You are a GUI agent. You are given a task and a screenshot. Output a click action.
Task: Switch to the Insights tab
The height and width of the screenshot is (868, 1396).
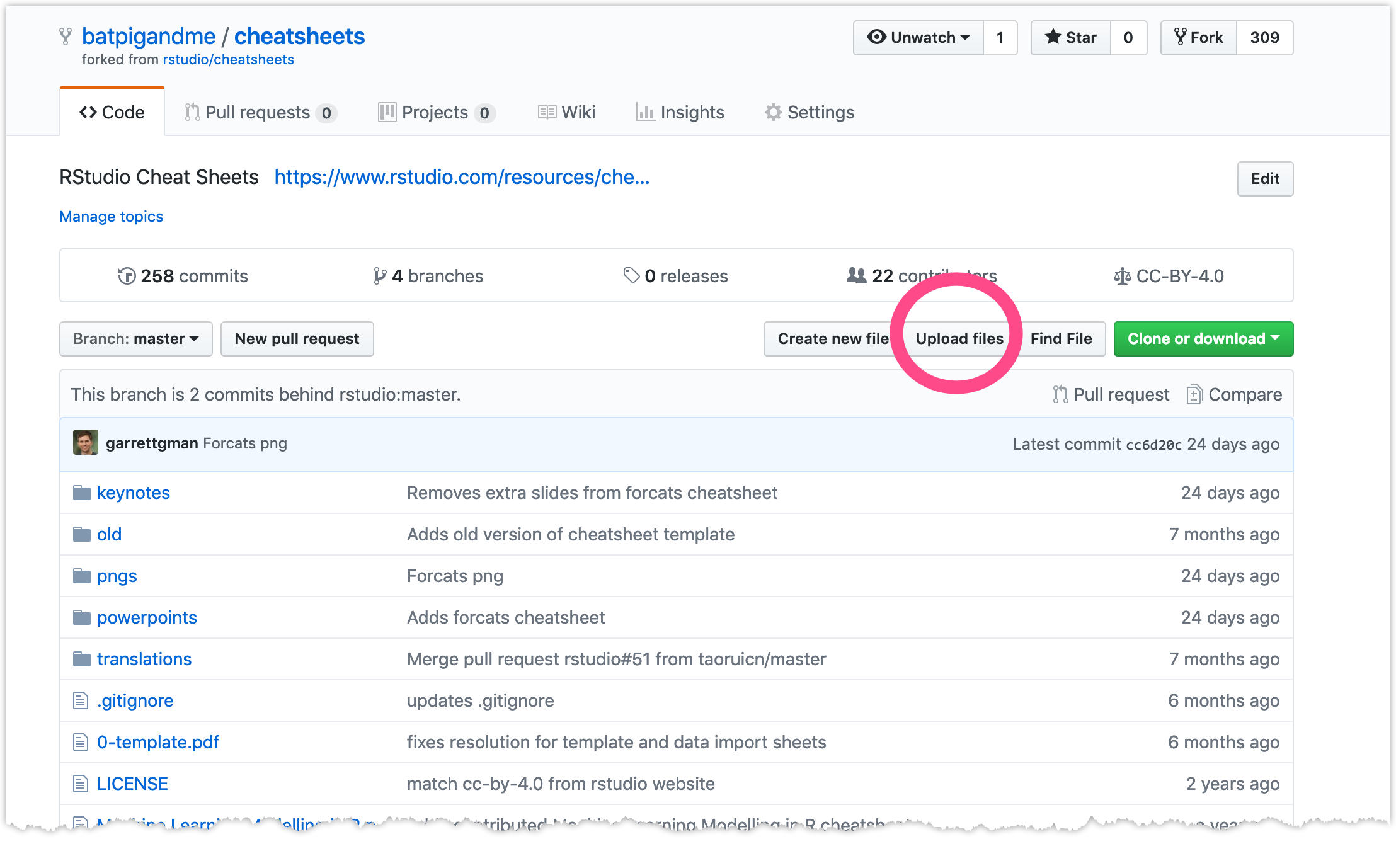coord(692,112)
